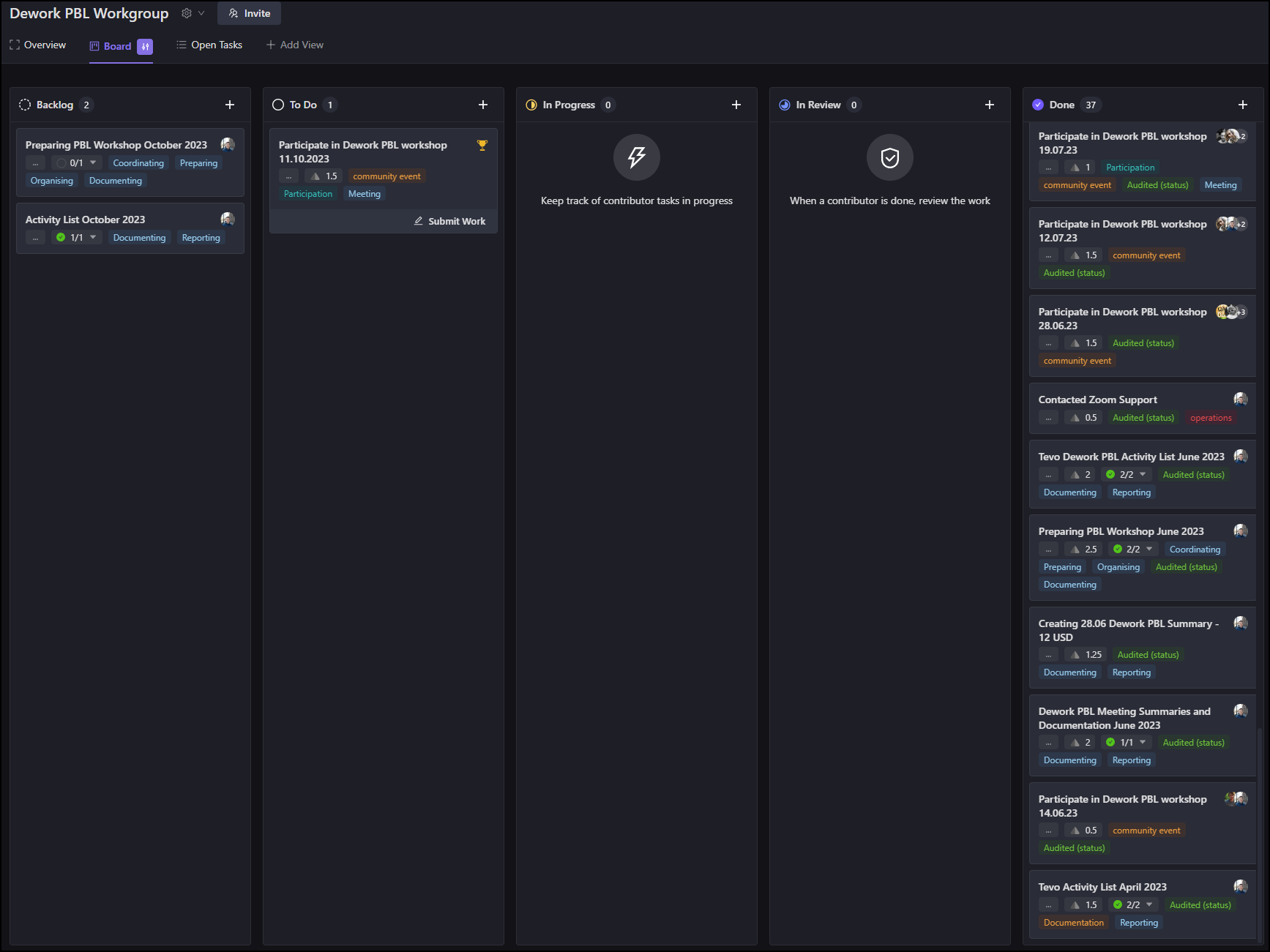Add a task to the In Progress column
The height and width of the screenshot is (952, 1270).
click(736, 105)
